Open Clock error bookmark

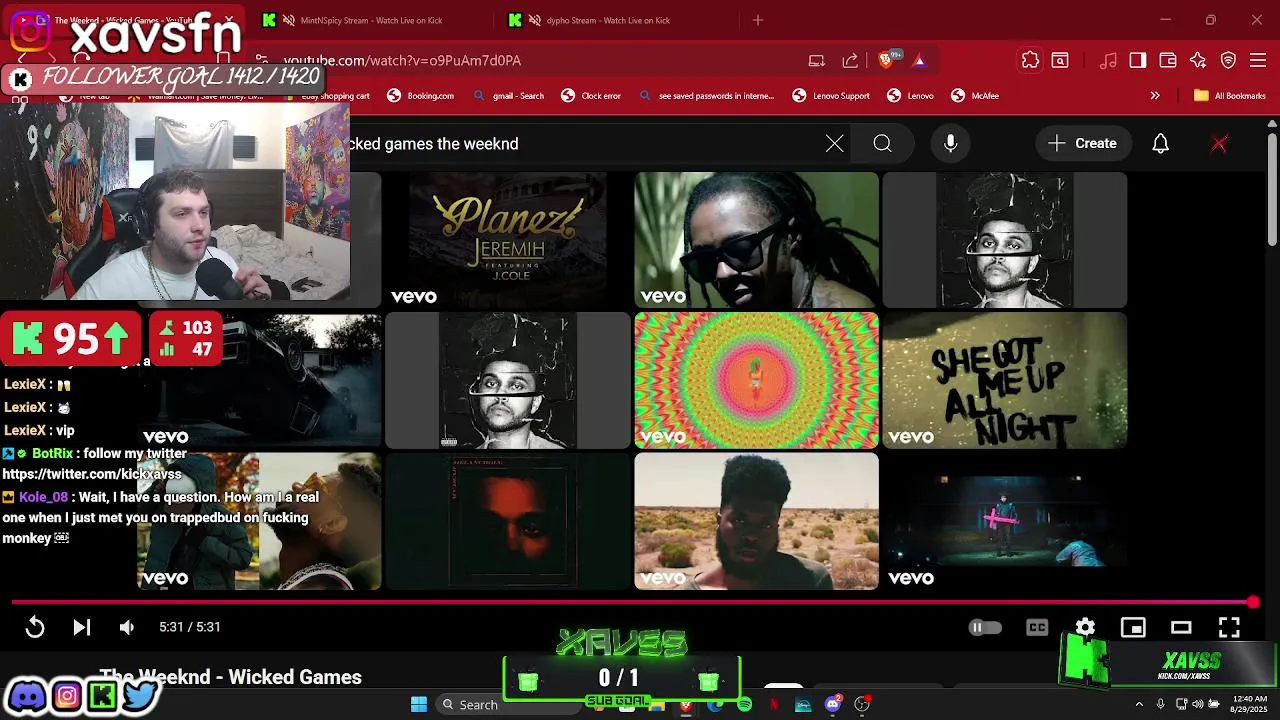click(x=591, y=96)
